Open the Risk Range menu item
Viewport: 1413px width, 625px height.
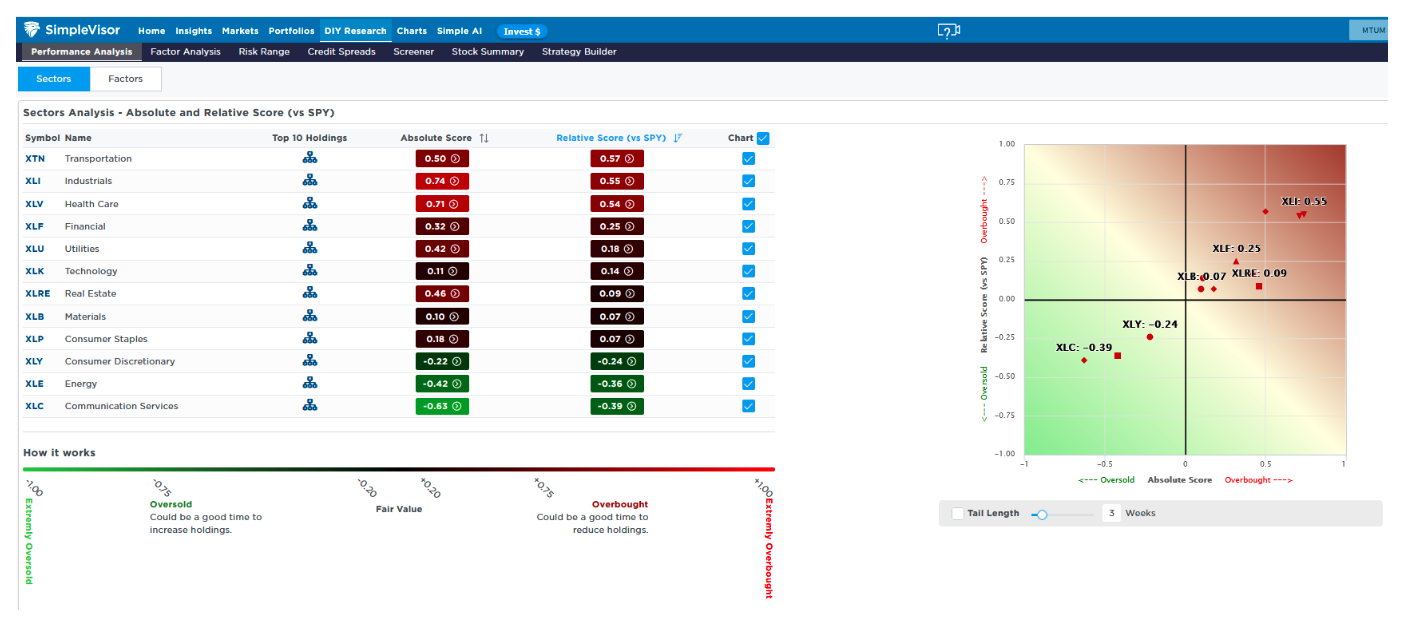264,52
